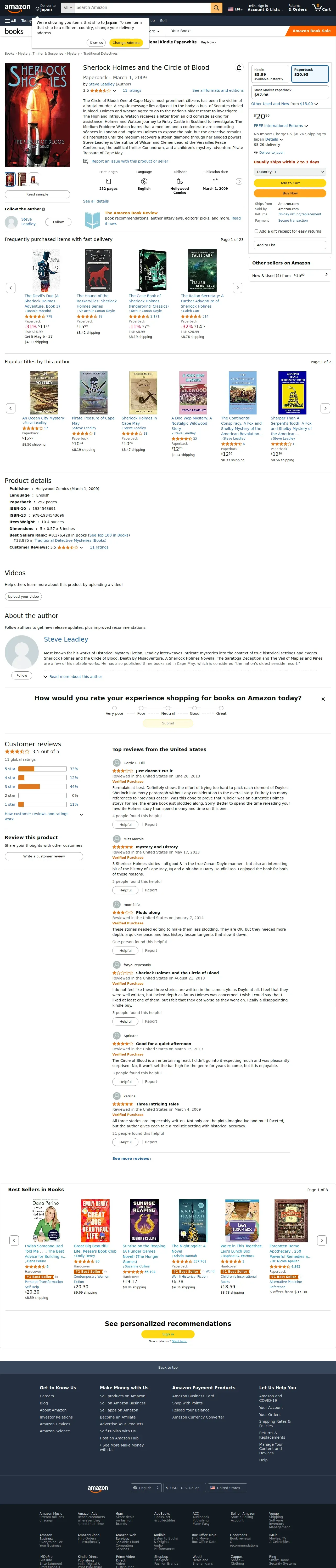Select the 'Good' rating option

tap(194, 708)
